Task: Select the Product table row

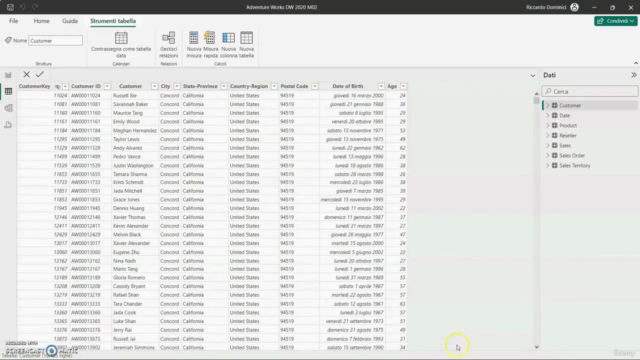Action: pos(590,125)
